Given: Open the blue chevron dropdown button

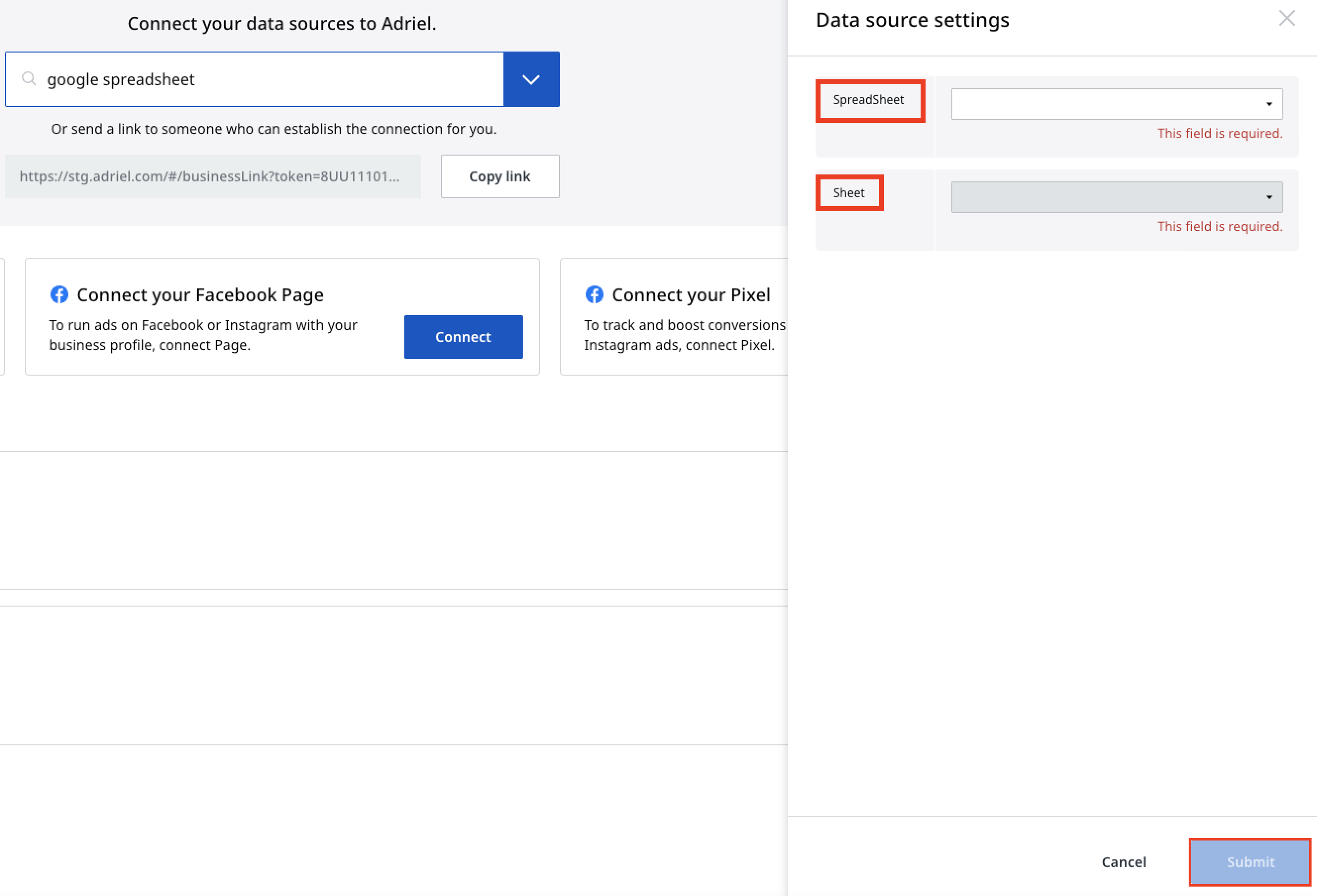Looking at the screenshot, I should coord(531,79).
